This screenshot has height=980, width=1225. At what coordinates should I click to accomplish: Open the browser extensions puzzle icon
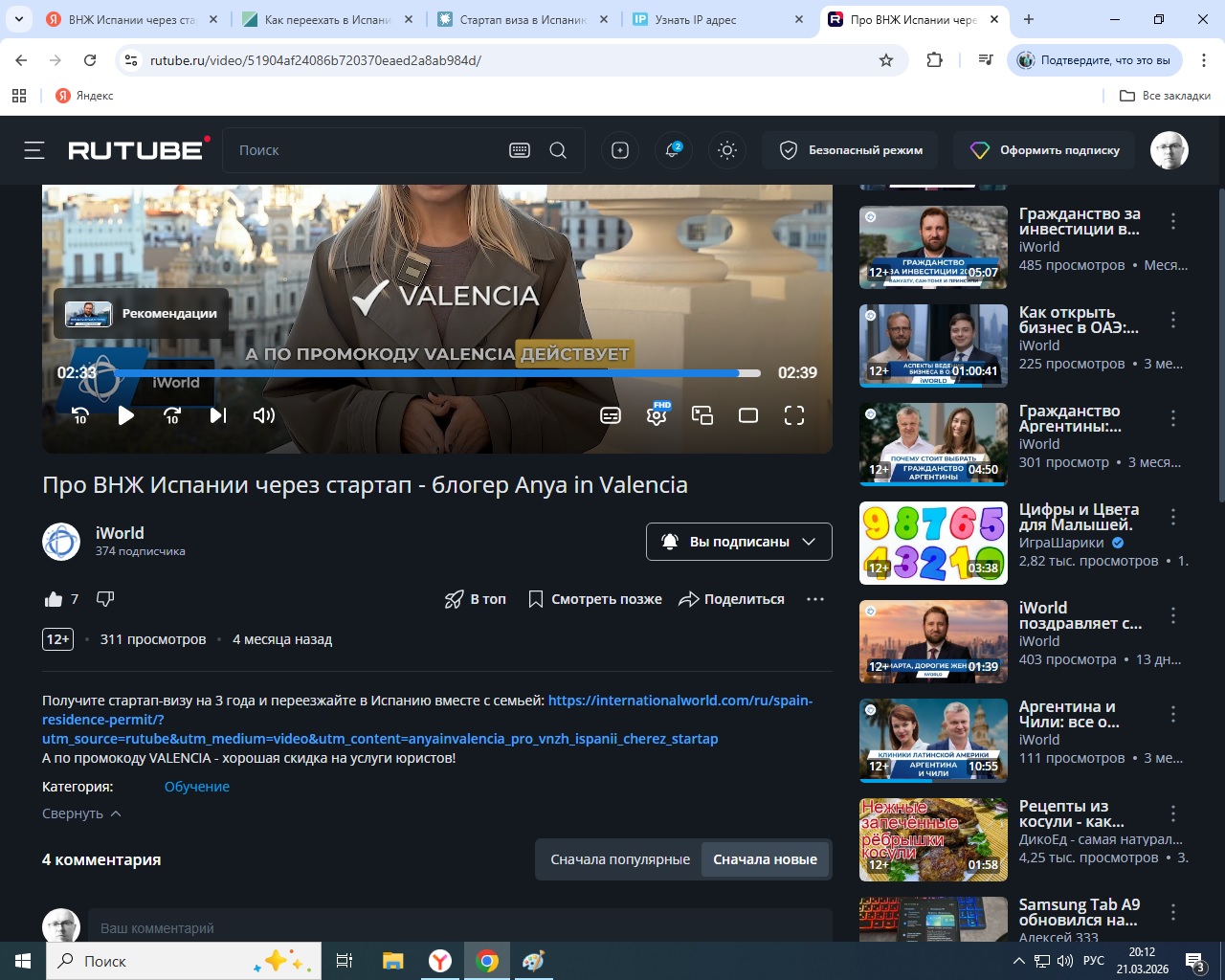click(935, 60)
